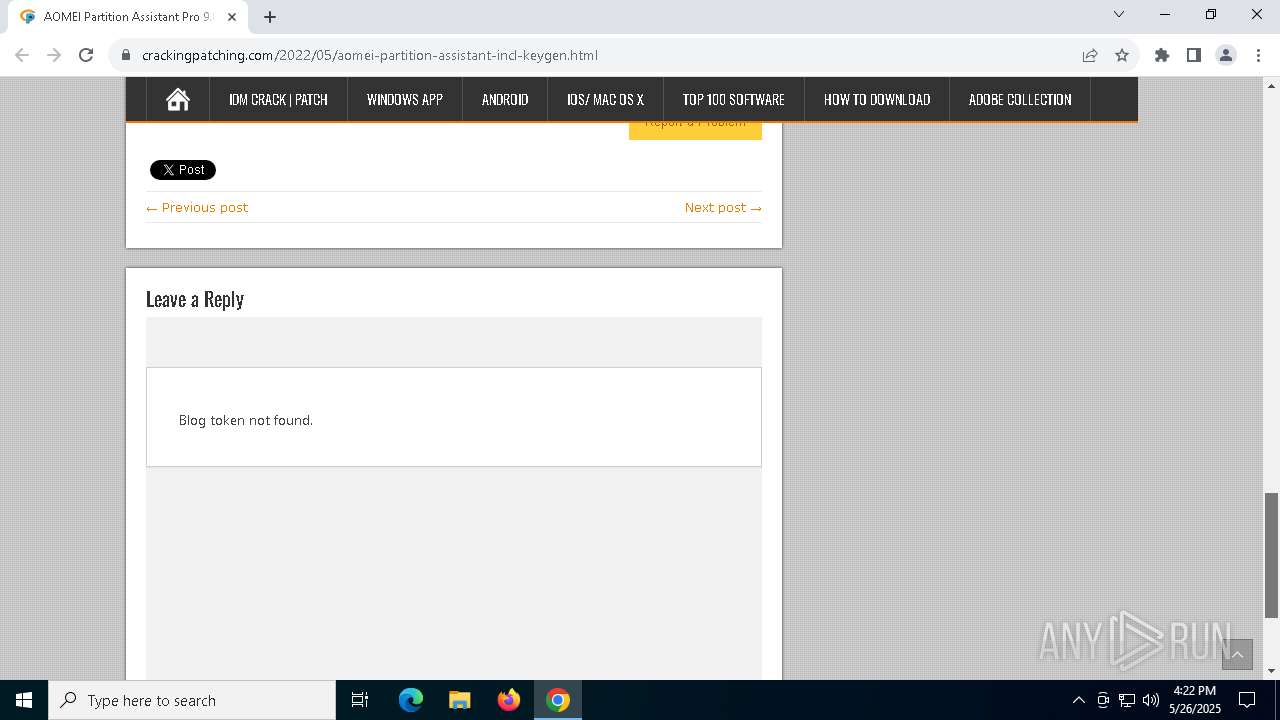This screenshot has height=720, width=1280.
Task: Go to the Next post link
Action: [723, 207]
